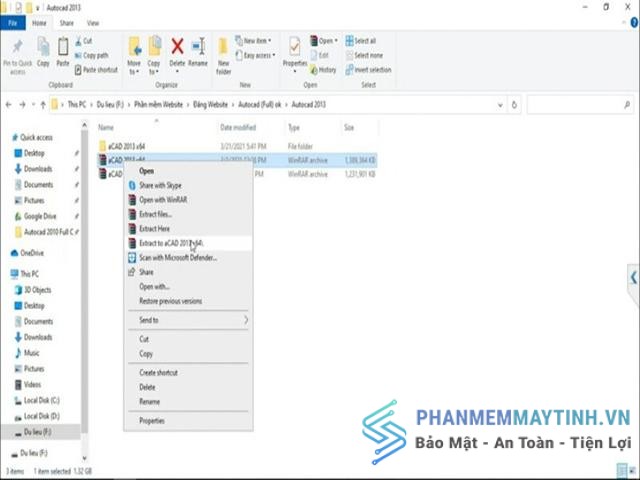Switch to details view icon in status bar
The height and width of the screenshot is (480, 640).
pyautogui.click(x=622, y=471)
